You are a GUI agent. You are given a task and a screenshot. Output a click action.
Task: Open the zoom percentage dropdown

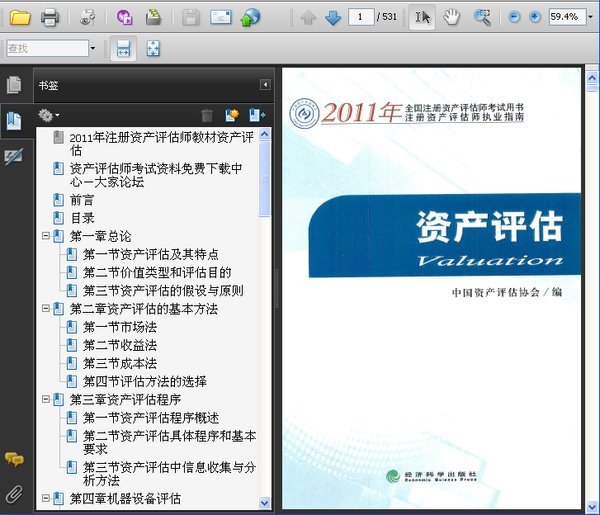point(590,16)
